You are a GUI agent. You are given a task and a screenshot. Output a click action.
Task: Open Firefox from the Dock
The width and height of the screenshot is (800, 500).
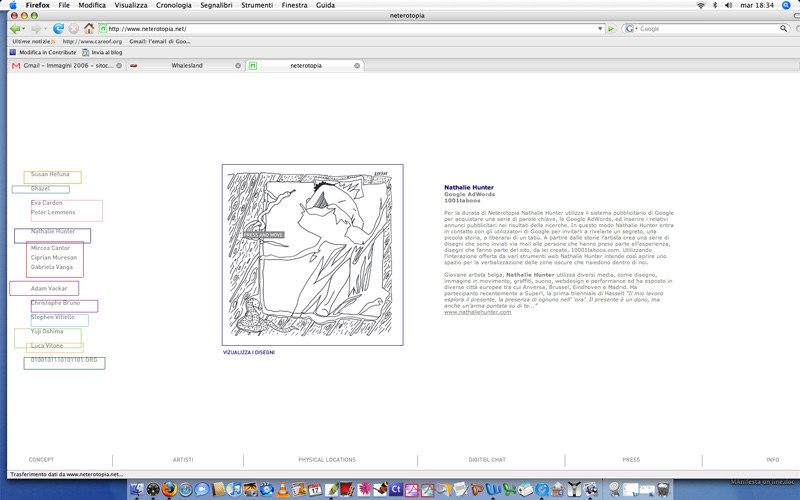pyautogui.click(x=169, y=490)
